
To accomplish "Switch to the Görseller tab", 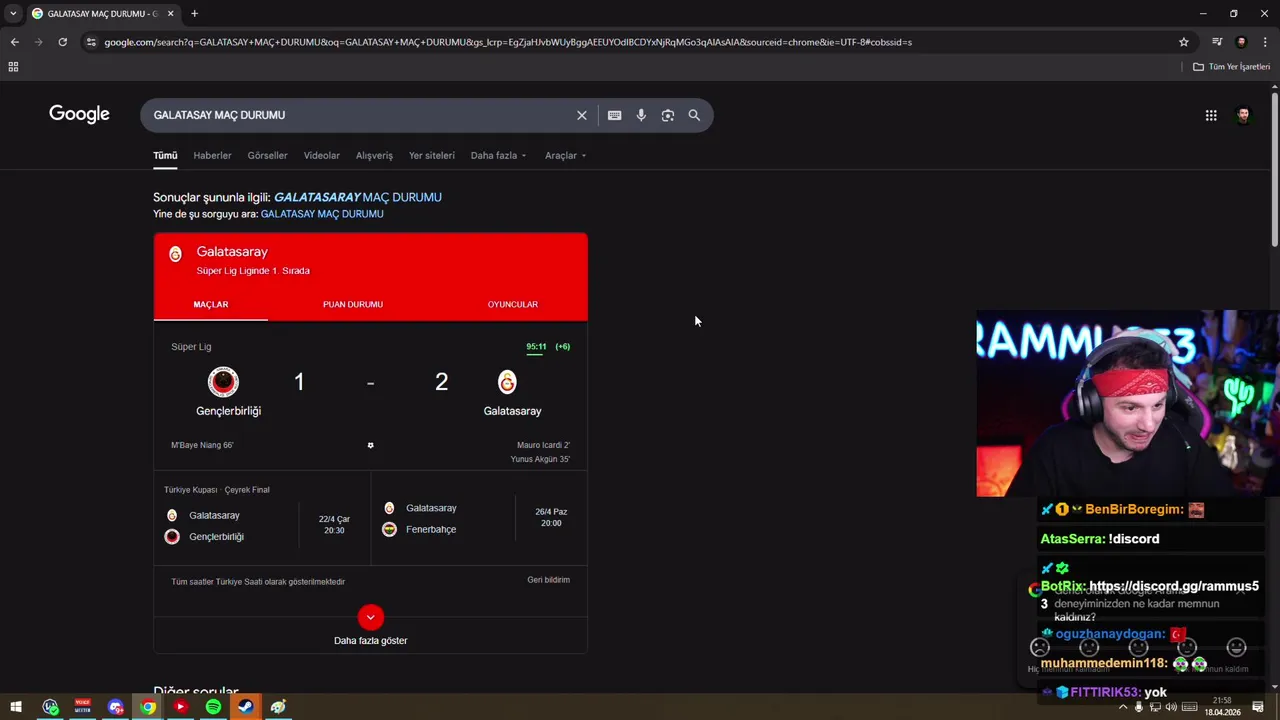I will (x=267, y=155).
